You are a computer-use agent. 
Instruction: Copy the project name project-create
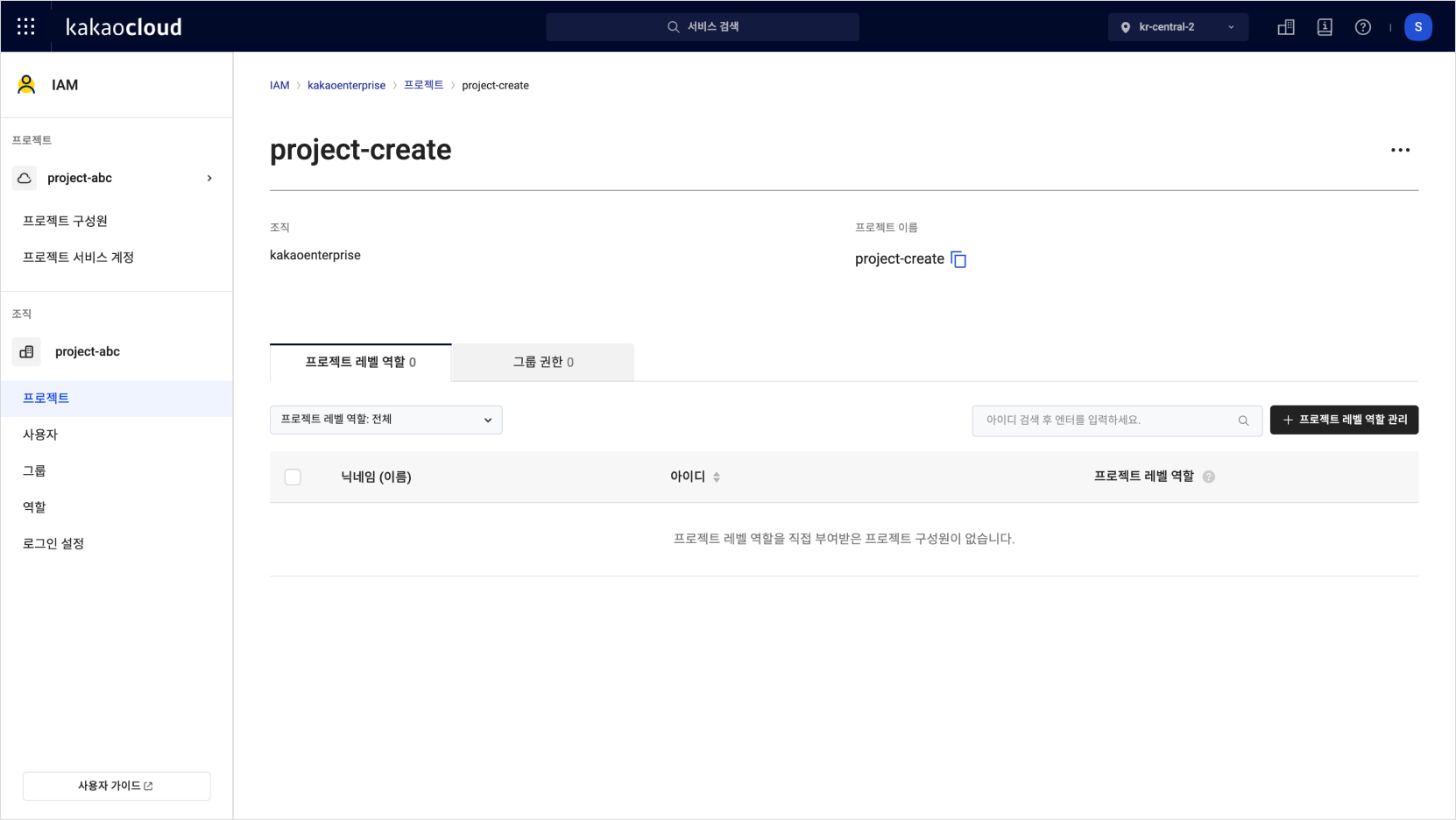pos(958,259)
